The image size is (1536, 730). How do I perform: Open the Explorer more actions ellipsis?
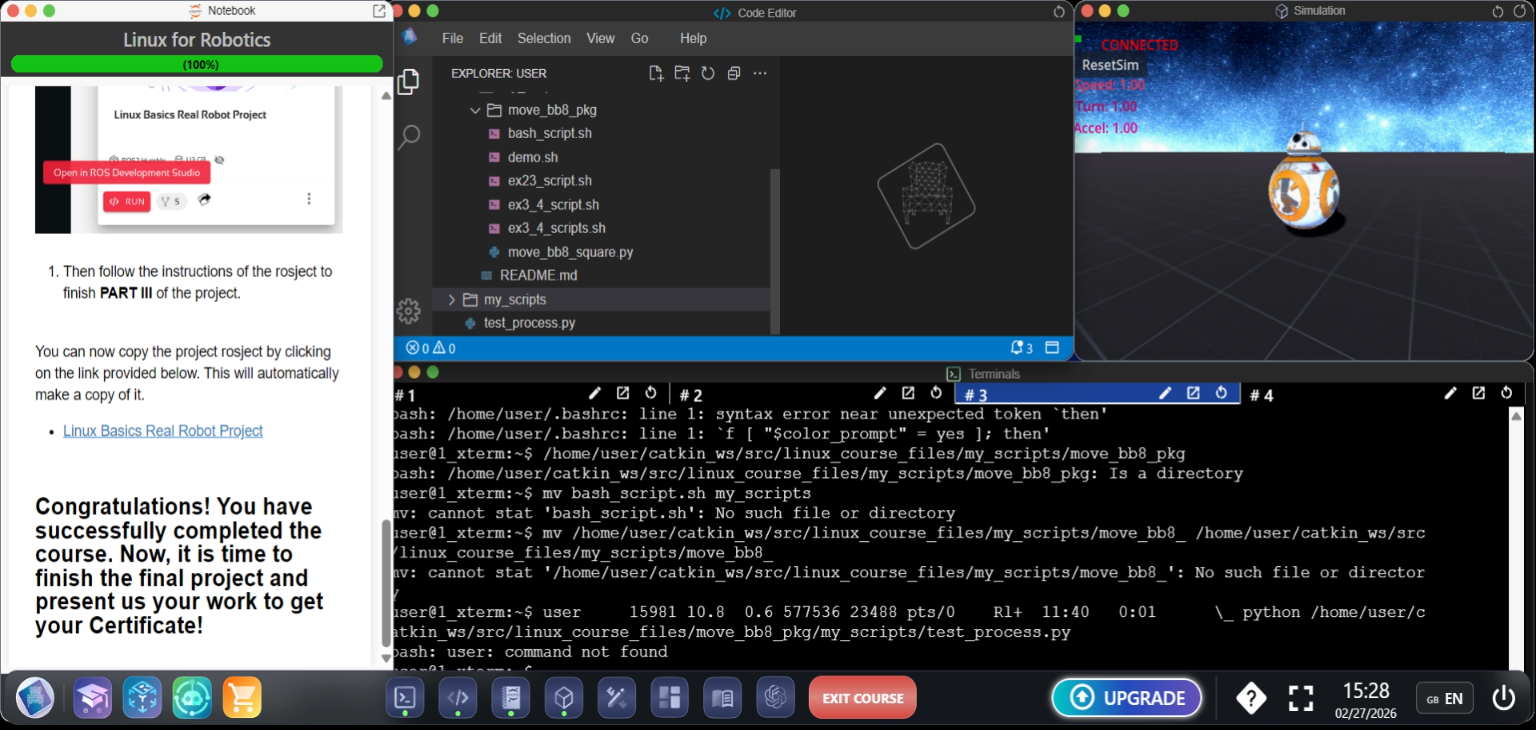click(760, 73)
